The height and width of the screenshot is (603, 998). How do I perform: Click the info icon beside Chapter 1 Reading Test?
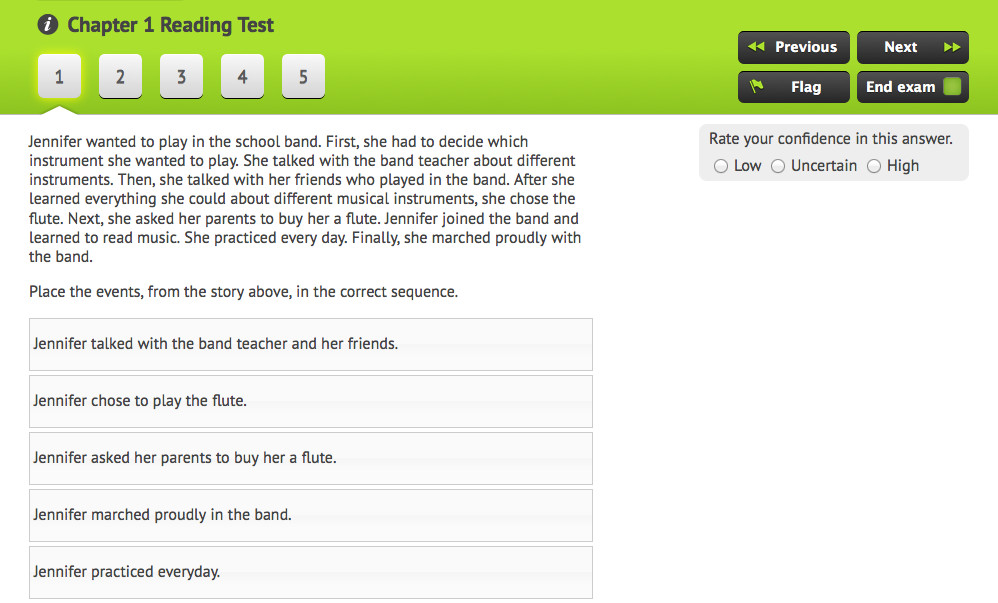(x=48, y=25)
